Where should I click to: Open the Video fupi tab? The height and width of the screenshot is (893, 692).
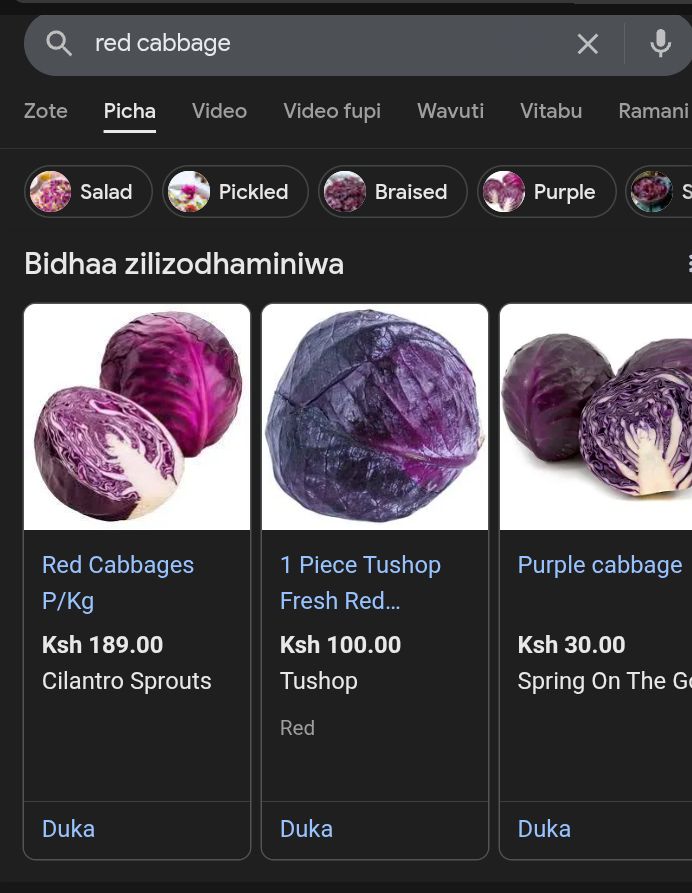tap(332, 111)
